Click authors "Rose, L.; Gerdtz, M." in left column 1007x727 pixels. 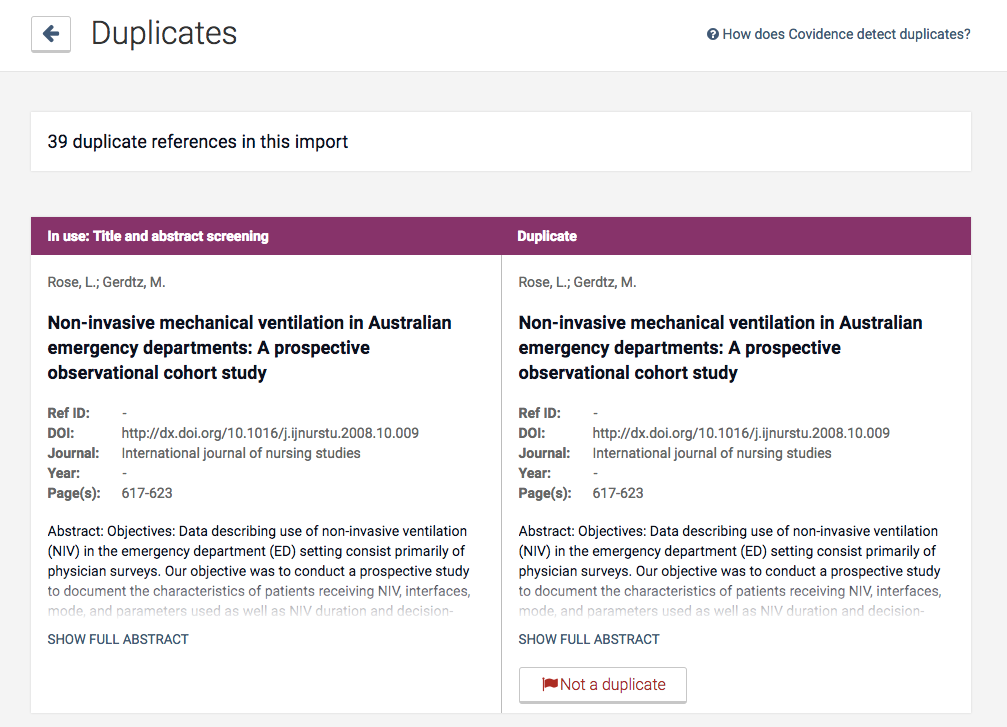tap(107, 282)
